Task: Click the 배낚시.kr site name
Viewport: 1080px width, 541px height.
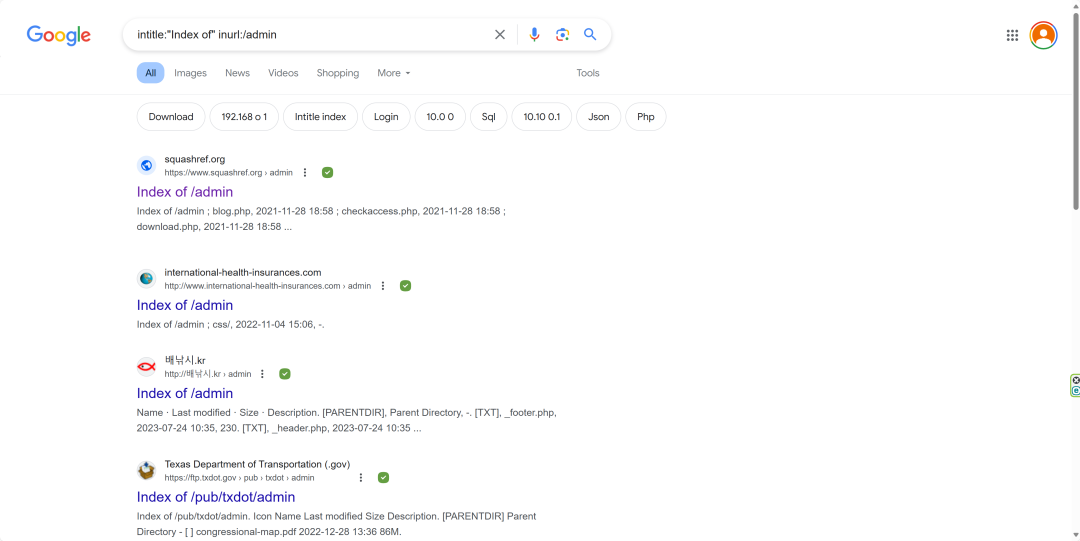Action: point(185,360)
